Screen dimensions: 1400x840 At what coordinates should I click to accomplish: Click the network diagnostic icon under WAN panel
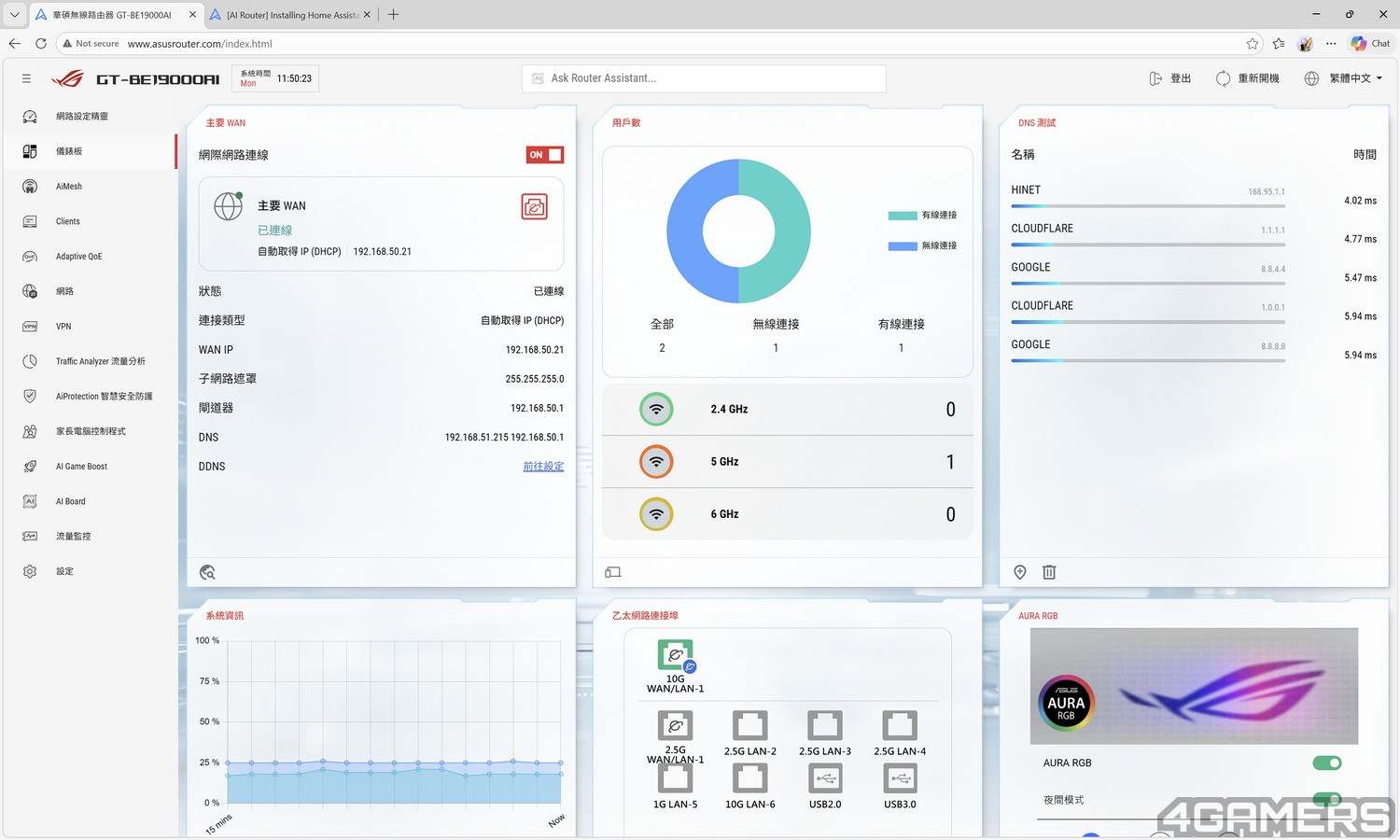(207, 572)
